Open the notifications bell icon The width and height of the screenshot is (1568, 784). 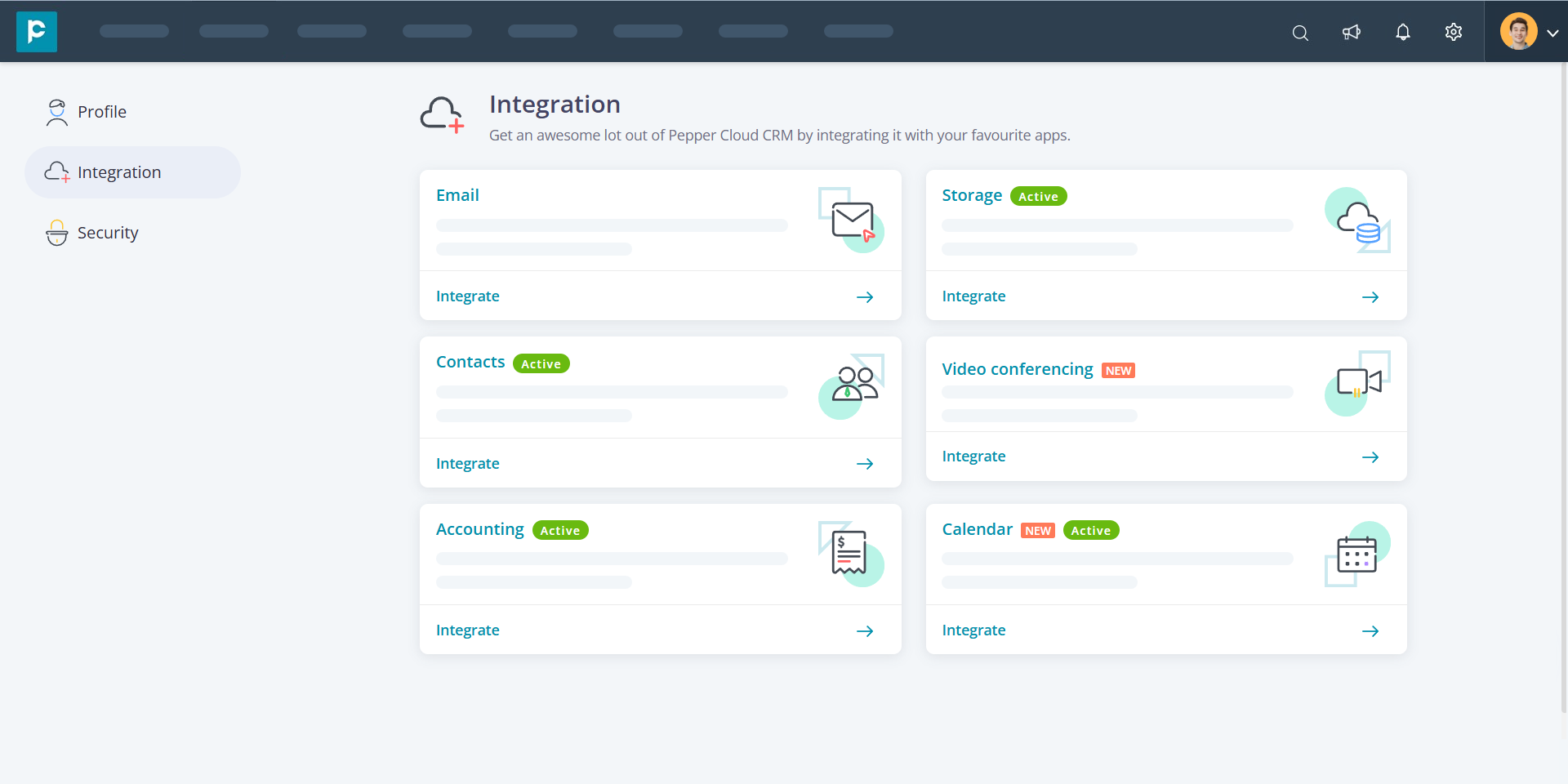pyautogui.click(x=1403, y=32)
